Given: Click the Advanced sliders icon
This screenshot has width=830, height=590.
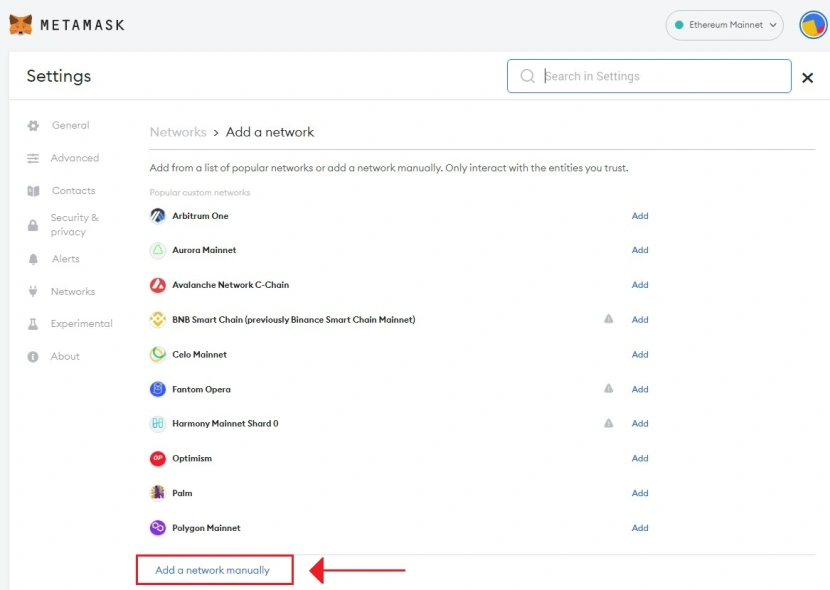Looking at the screenshot, I should (33, 158).
